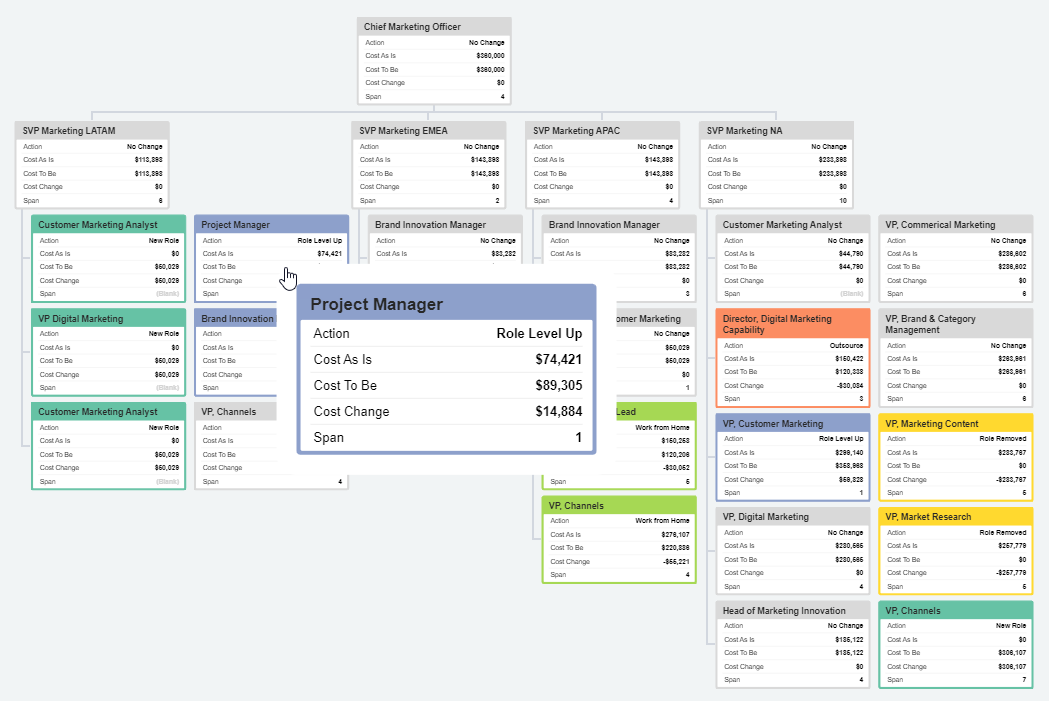Click the VP, Customer Marketing blue header
This screenshot has height=701, width=1049.
(x=792, y=423)
